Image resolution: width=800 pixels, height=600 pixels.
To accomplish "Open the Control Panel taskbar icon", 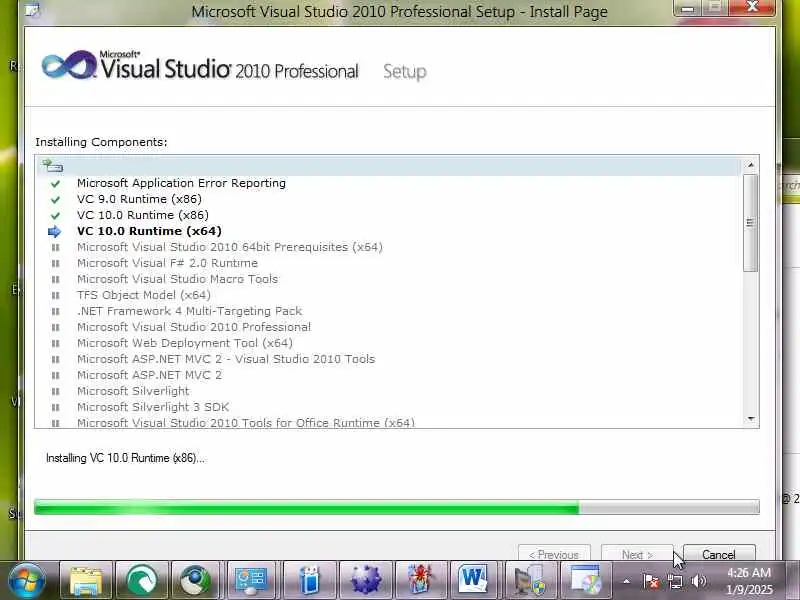I will click(251, 581).
